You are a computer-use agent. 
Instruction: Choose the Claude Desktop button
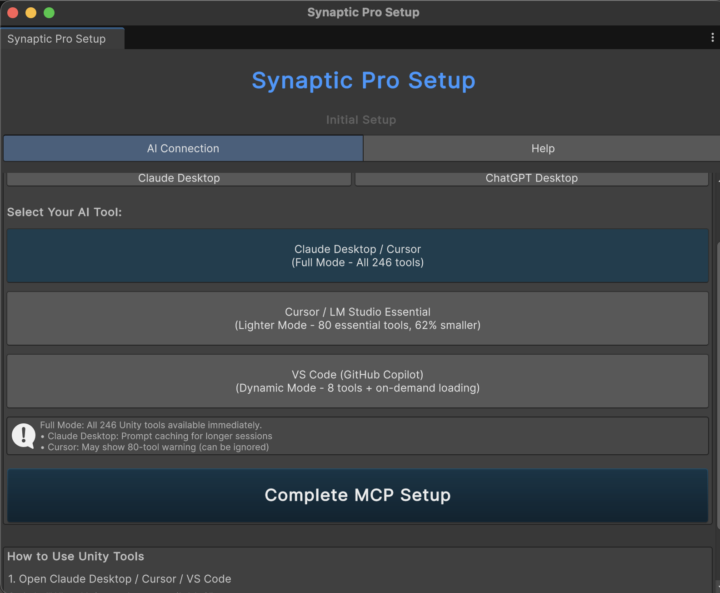(x=179, y=178)
